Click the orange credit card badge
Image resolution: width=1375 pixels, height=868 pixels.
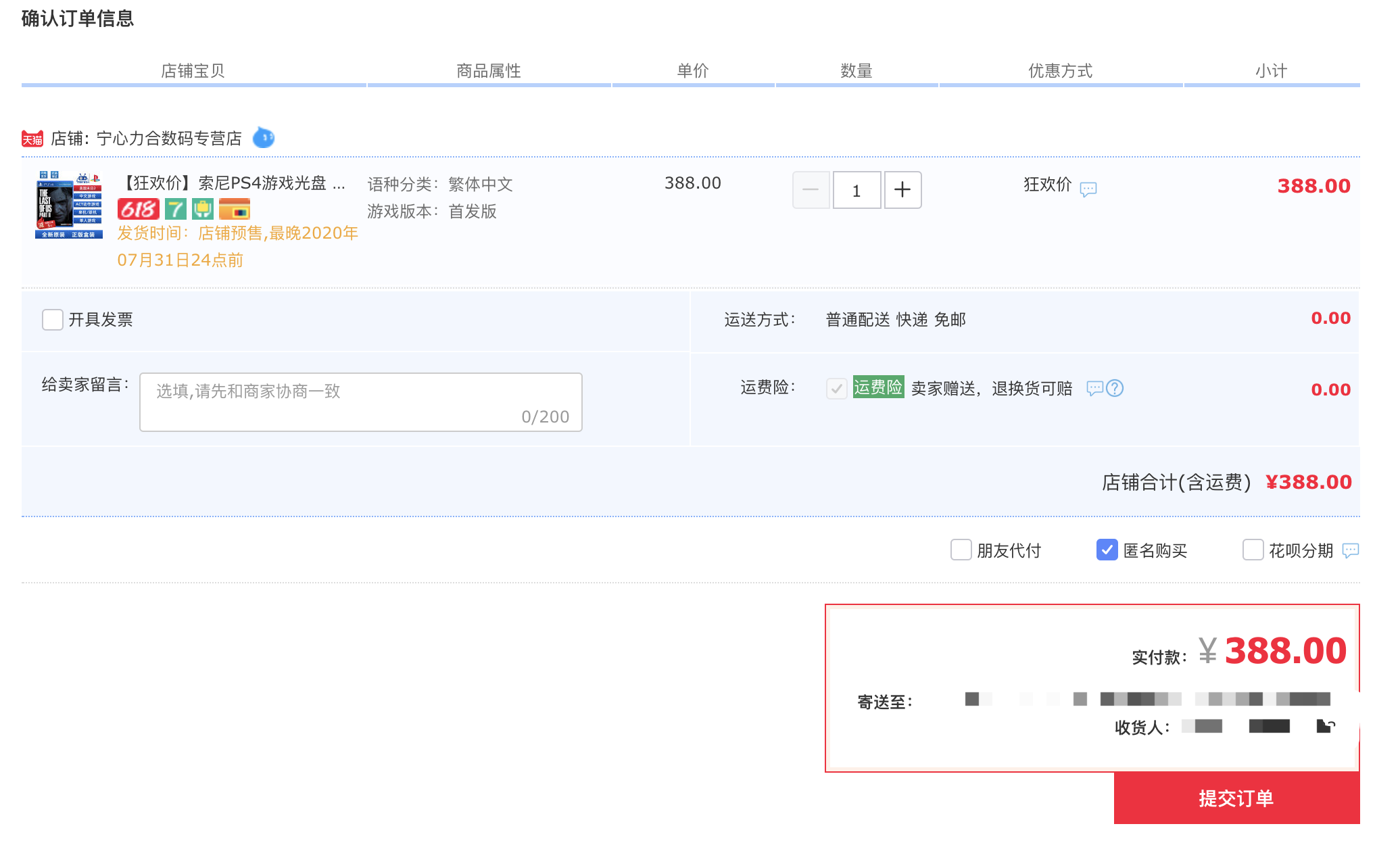[235, 209]
